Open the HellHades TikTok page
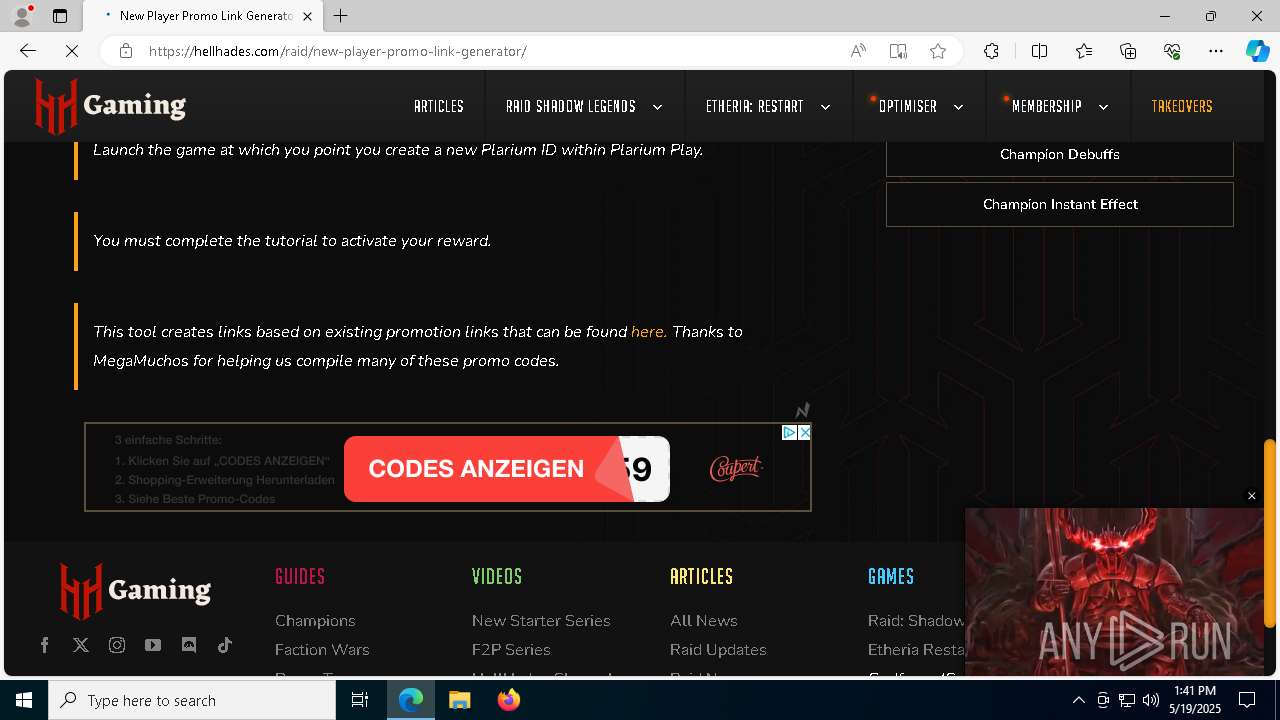This screenshot has height=720, width=1280. click(x=225, y=645)
